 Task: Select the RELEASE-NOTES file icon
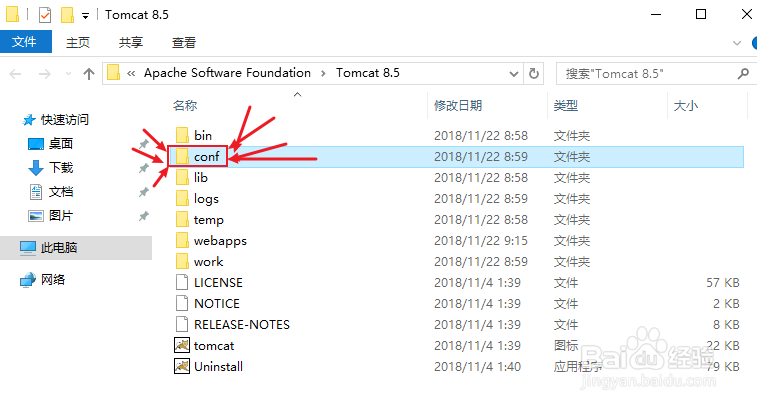click(182, 324)
